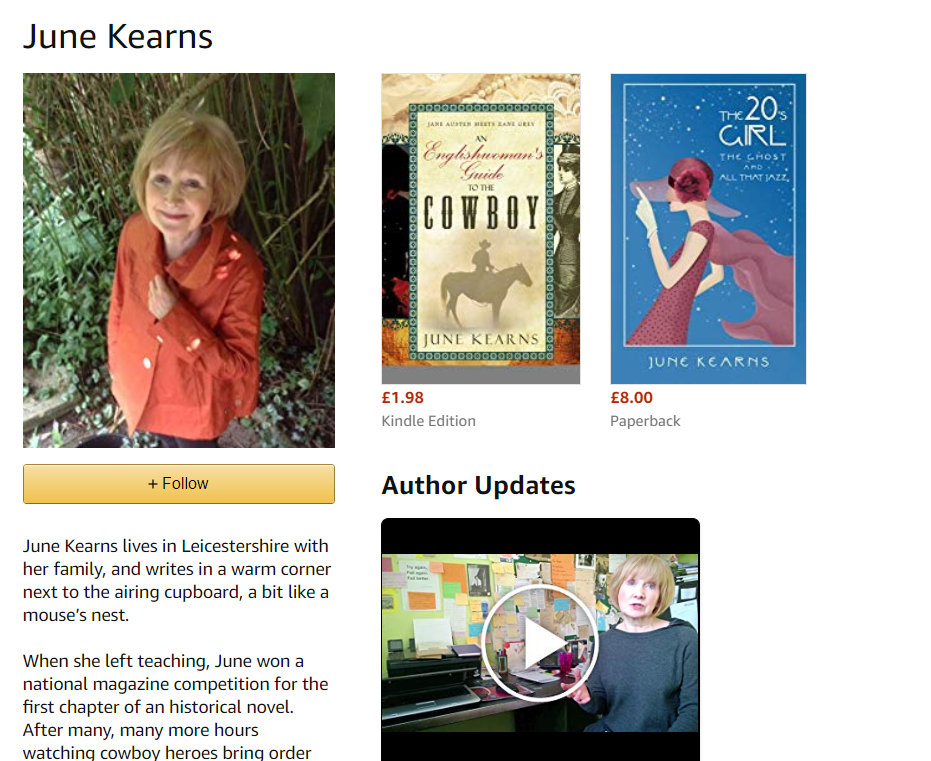
Task: Click the paragraph about leaving teaching
Action: (175, 706)
